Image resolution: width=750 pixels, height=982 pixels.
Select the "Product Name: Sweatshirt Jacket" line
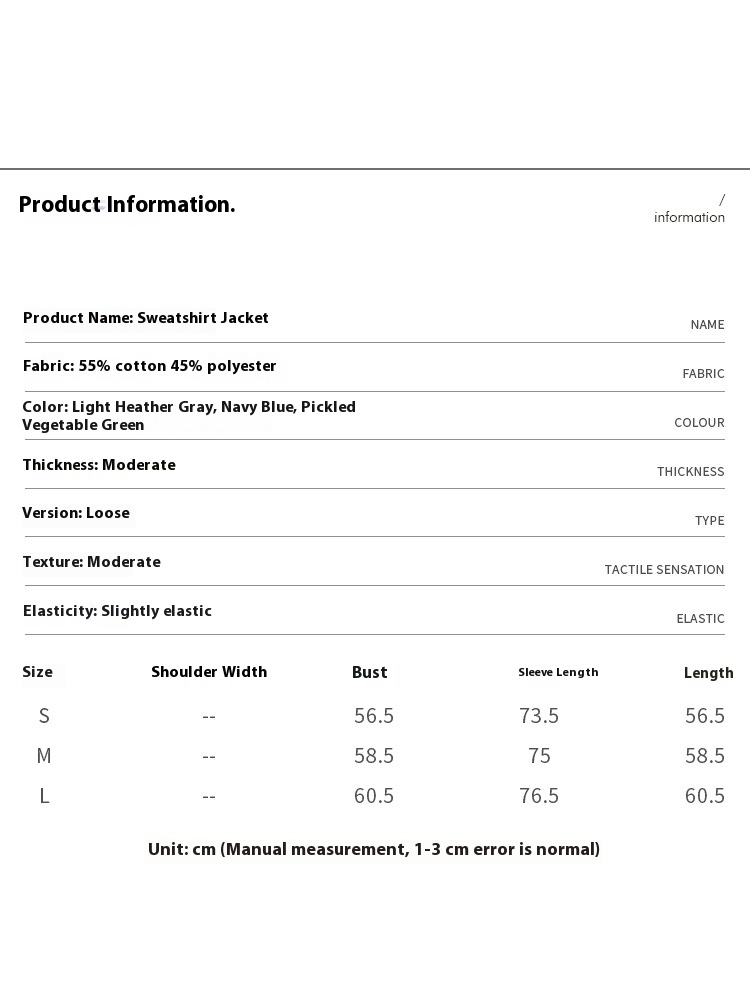(x=146, y=318)
